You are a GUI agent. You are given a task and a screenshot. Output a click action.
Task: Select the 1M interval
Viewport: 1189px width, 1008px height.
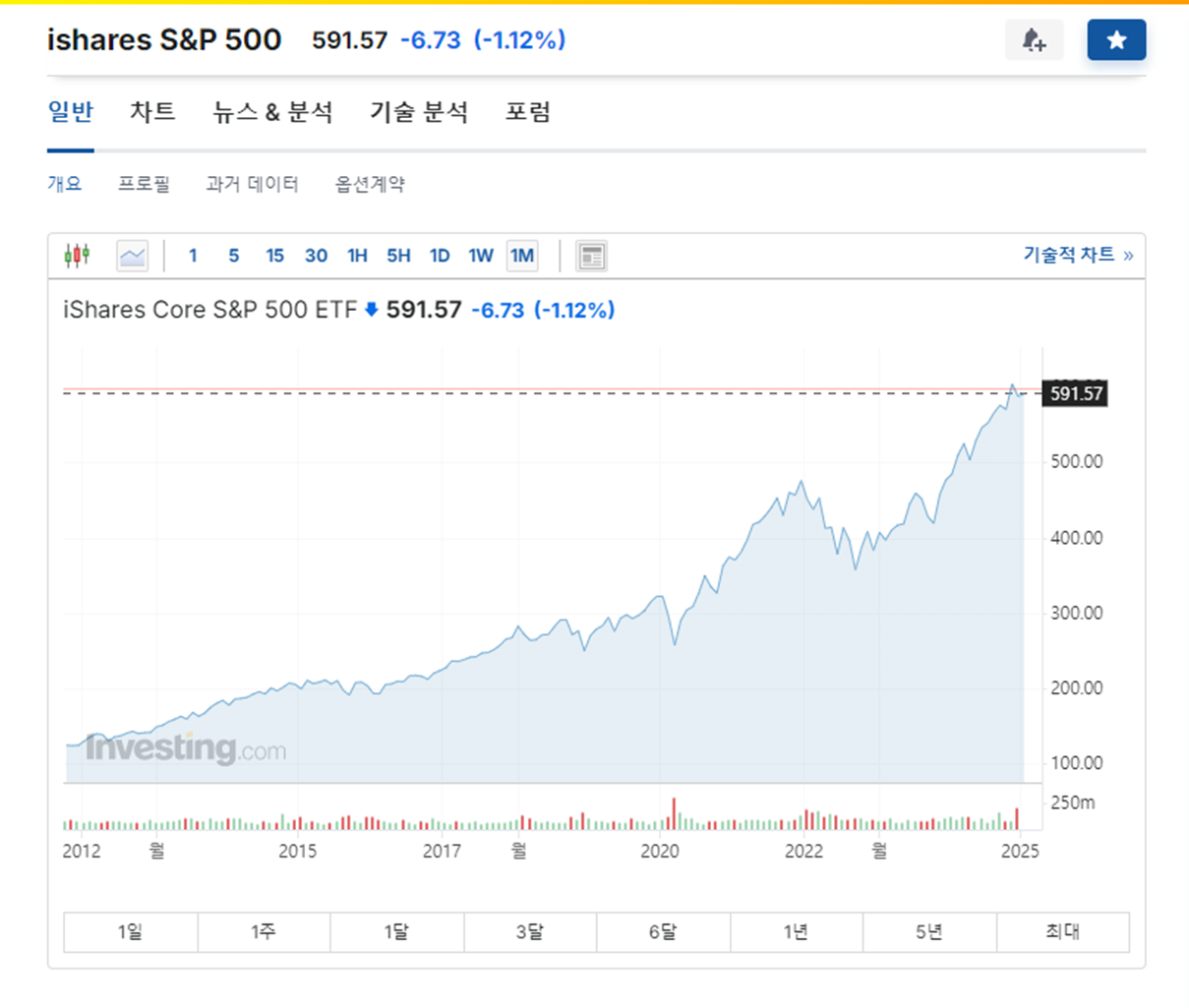(x=522, y=256)
